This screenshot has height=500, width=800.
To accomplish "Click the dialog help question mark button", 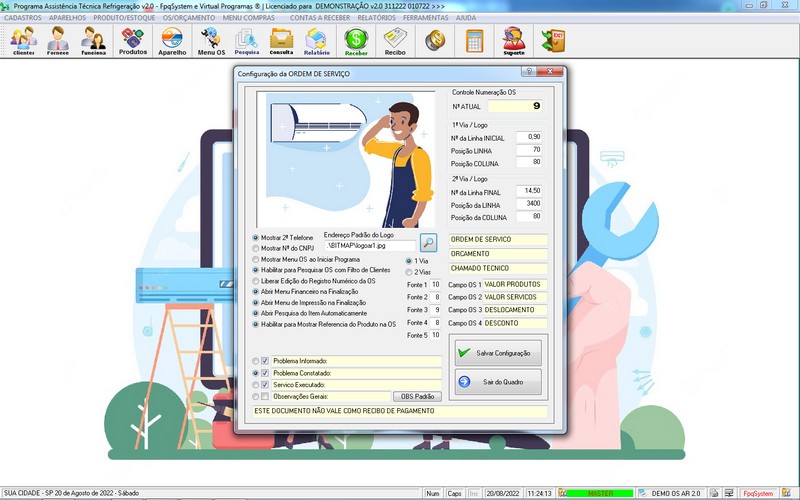I will [529, 71].
